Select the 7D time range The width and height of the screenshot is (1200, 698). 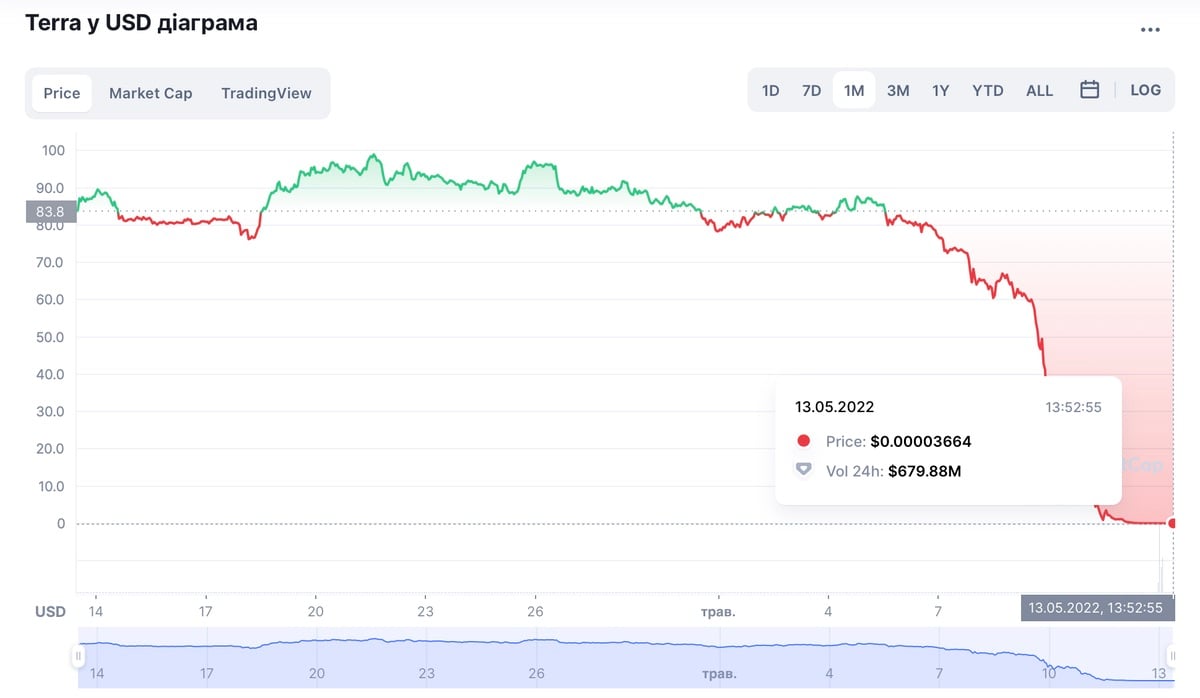(811, 90)
